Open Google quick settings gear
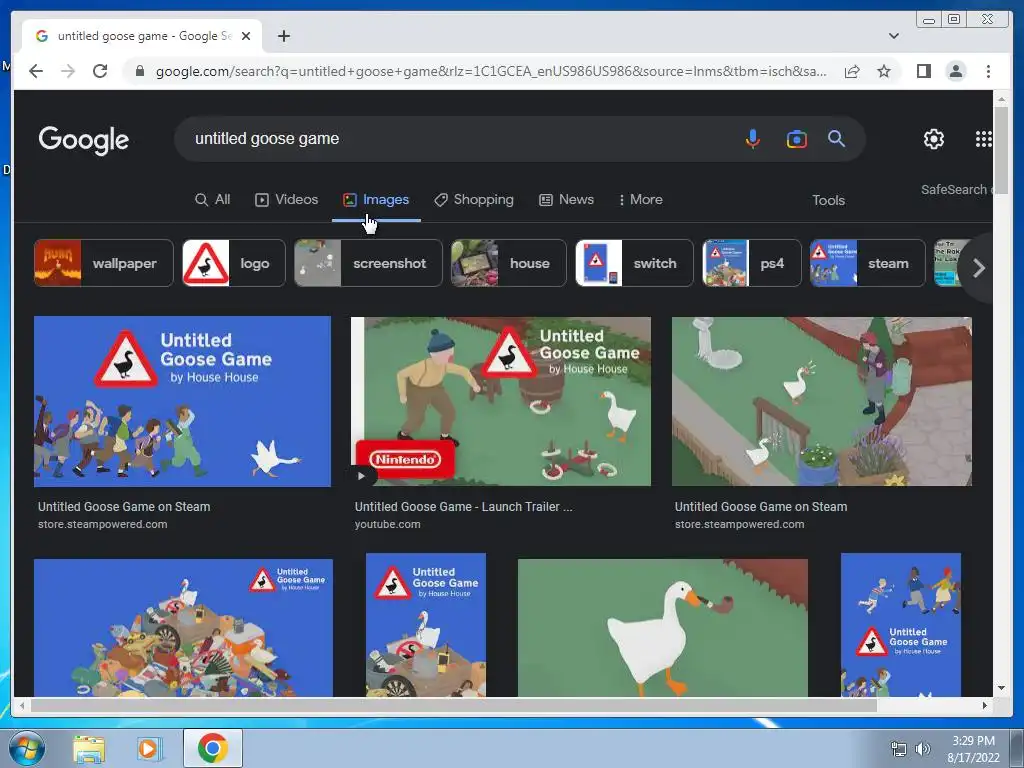1024x768 pixels. point(933,139)
